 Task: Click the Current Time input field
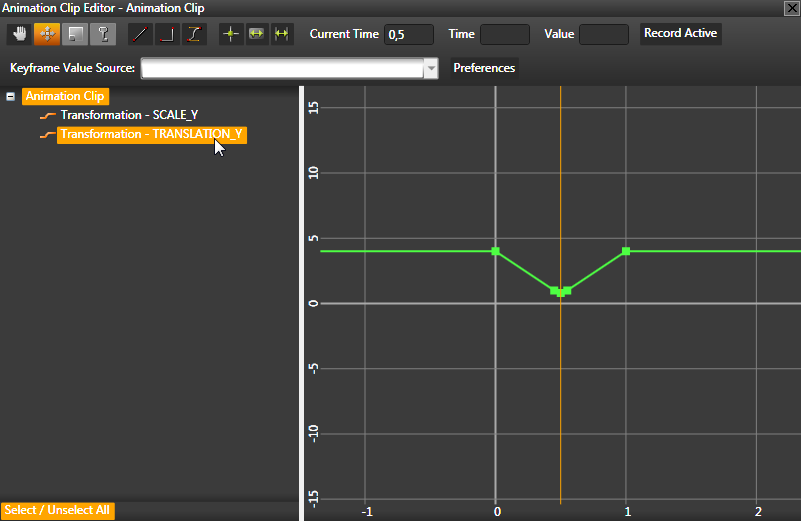coord(408,35)
